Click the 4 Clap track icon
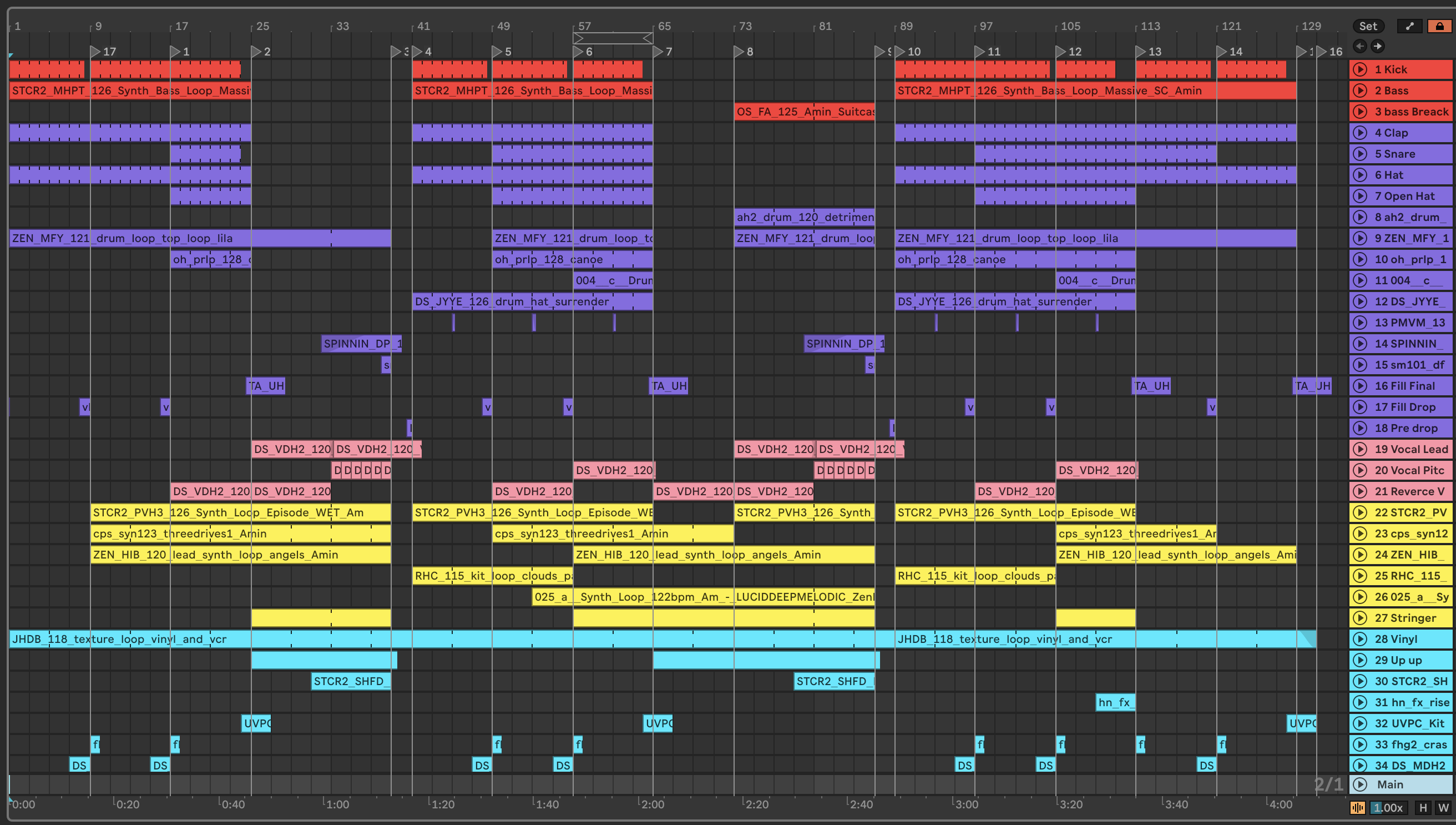The width and height of the screenshot is (1456, 825). pyautogui.click(x=1359, y=133)
